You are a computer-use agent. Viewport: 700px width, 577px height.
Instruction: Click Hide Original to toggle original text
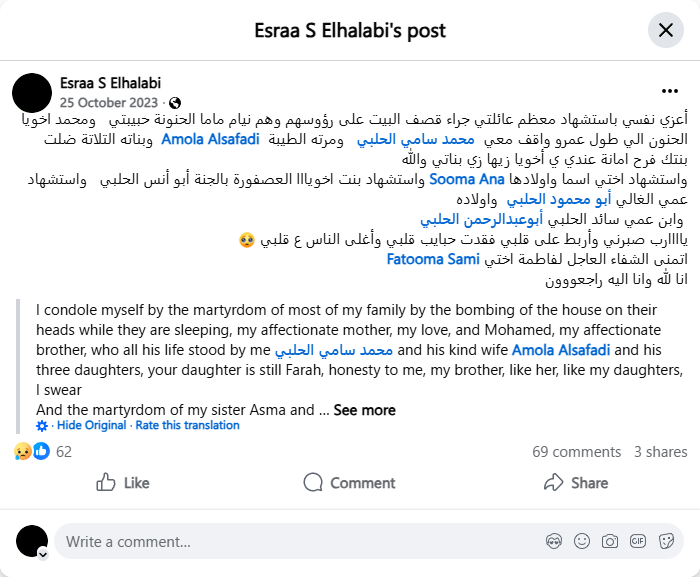pos(91,425)
